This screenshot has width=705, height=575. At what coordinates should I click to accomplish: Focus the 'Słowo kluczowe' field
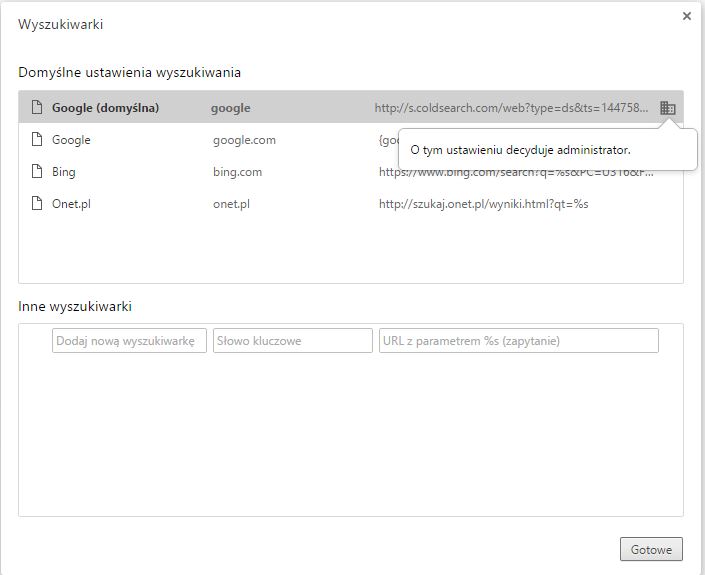(x=293, y=340)
